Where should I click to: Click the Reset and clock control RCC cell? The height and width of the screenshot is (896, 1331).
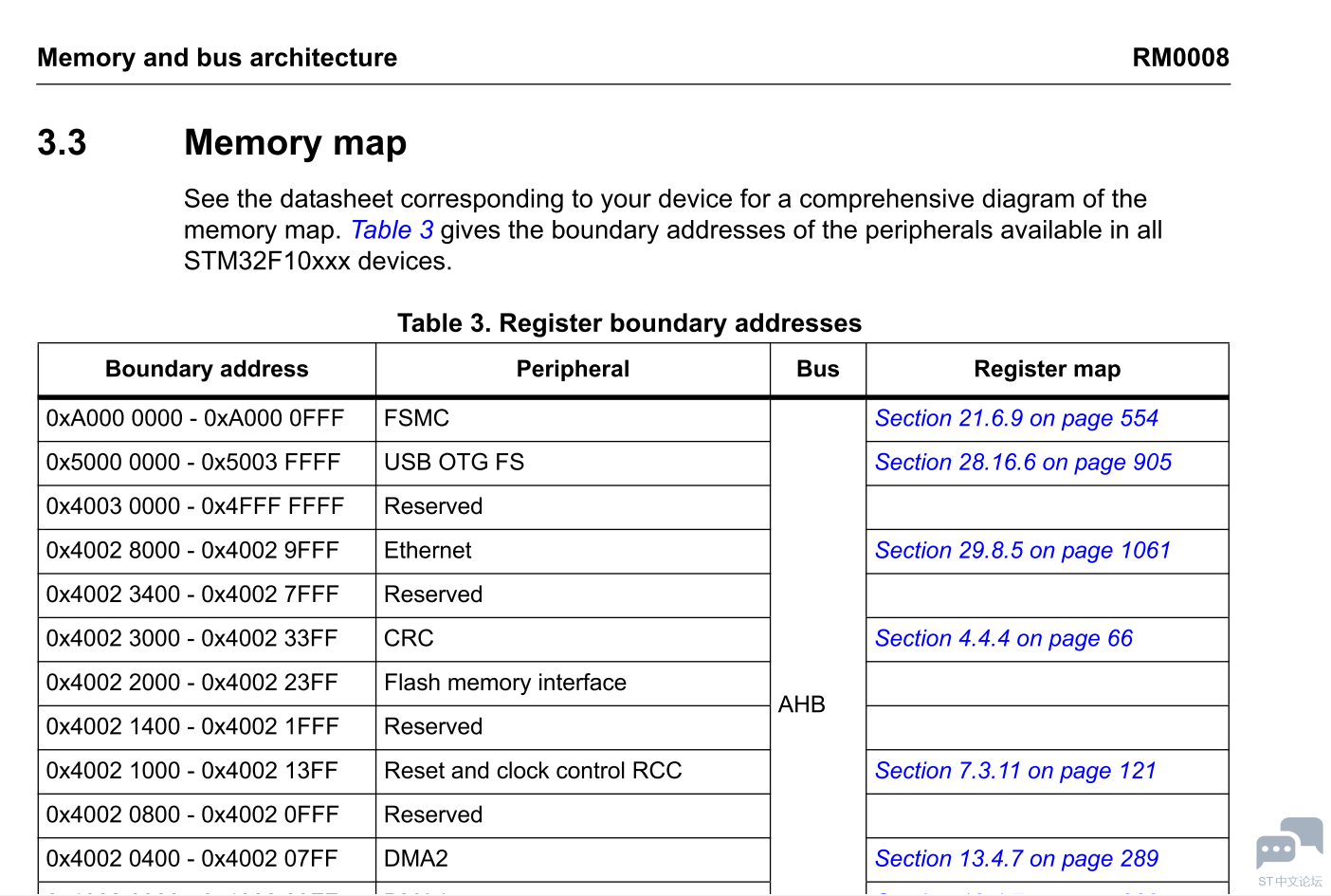pos(573,771)
